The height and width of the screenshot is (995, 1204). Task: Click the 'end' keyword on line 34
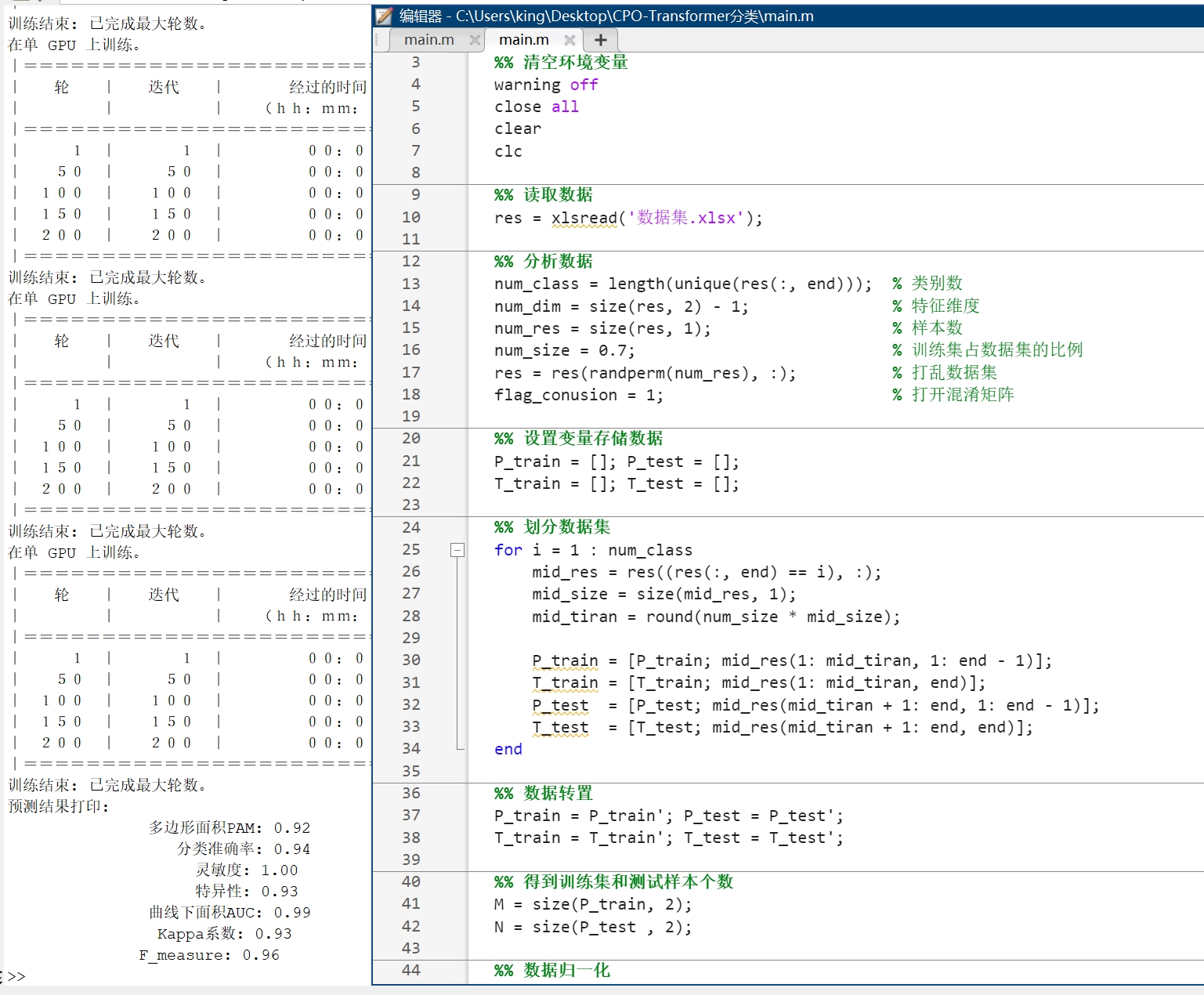(x=508, y=749)
